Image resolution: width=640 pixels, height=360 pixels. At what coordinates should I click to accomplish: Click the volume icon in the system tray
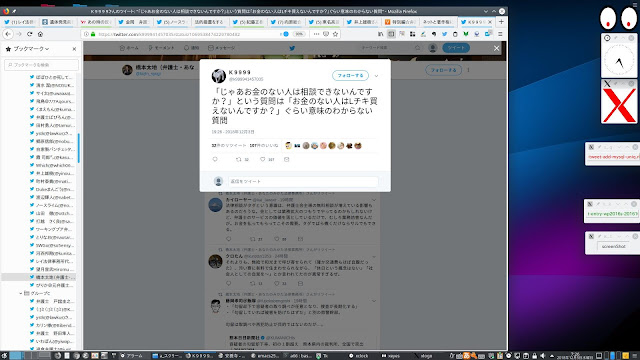coord(543,356)
